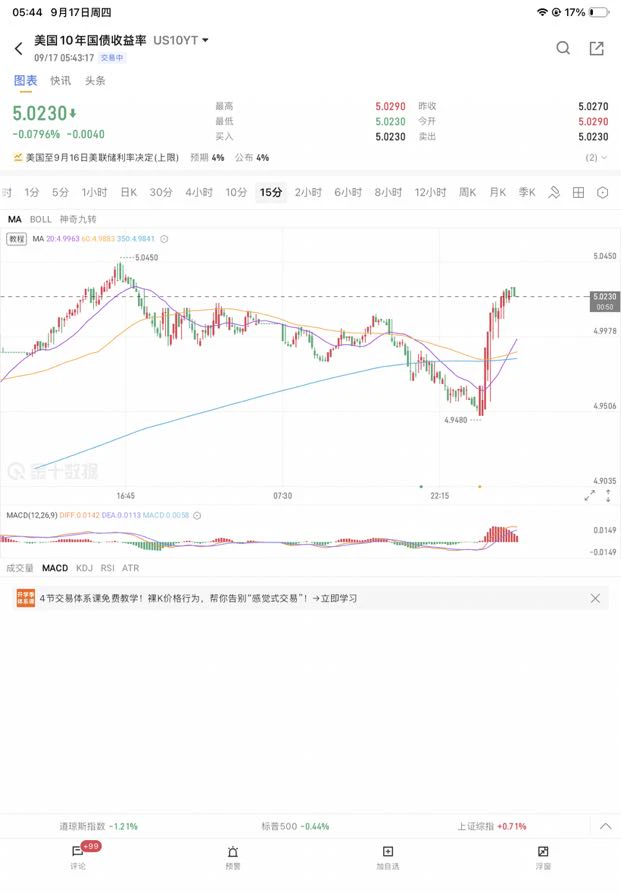Select the 周K timeframe

pos(468,193)
